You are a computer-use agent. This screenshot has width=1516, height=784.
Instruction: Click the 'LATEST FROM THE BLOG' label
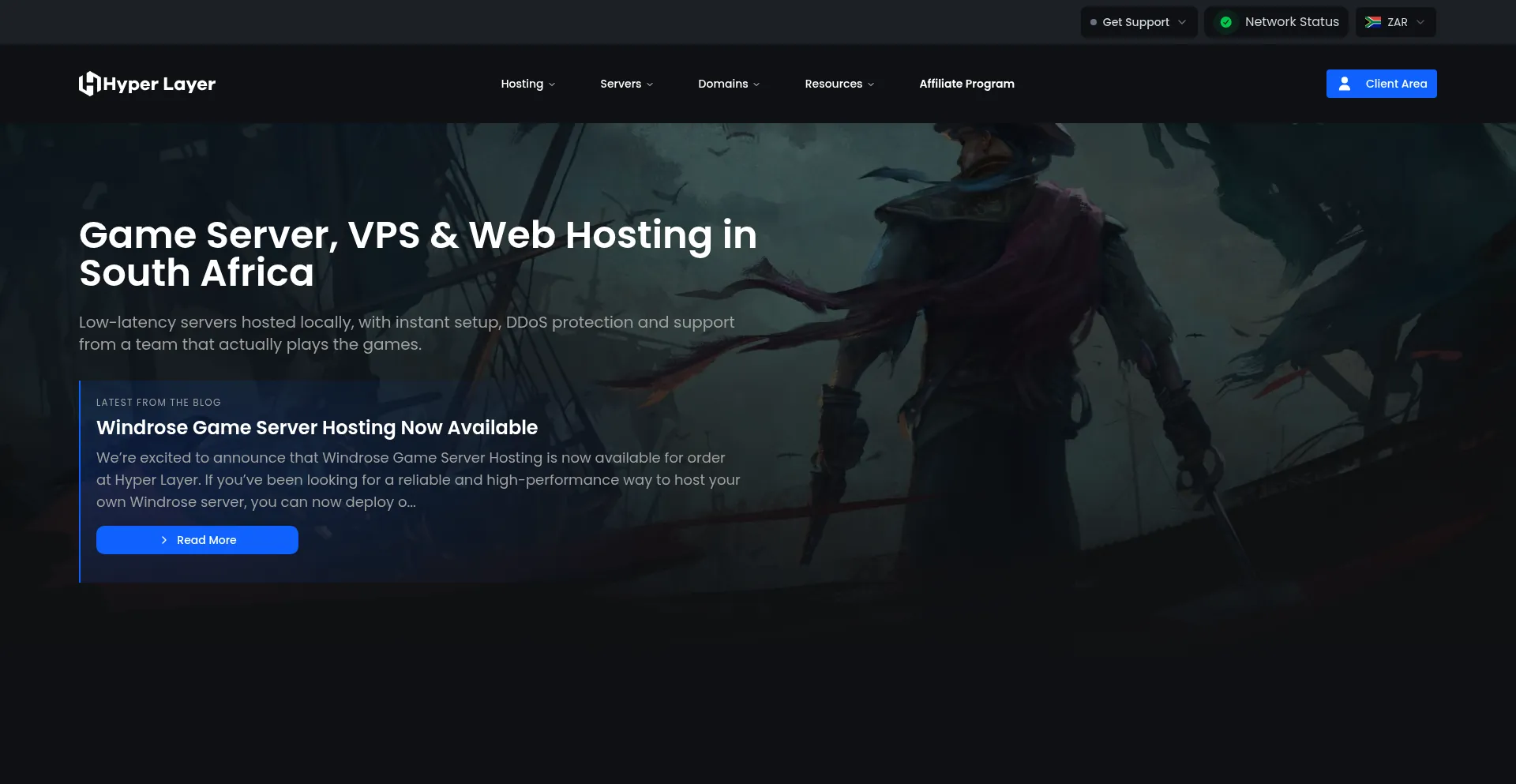(159, 403)
